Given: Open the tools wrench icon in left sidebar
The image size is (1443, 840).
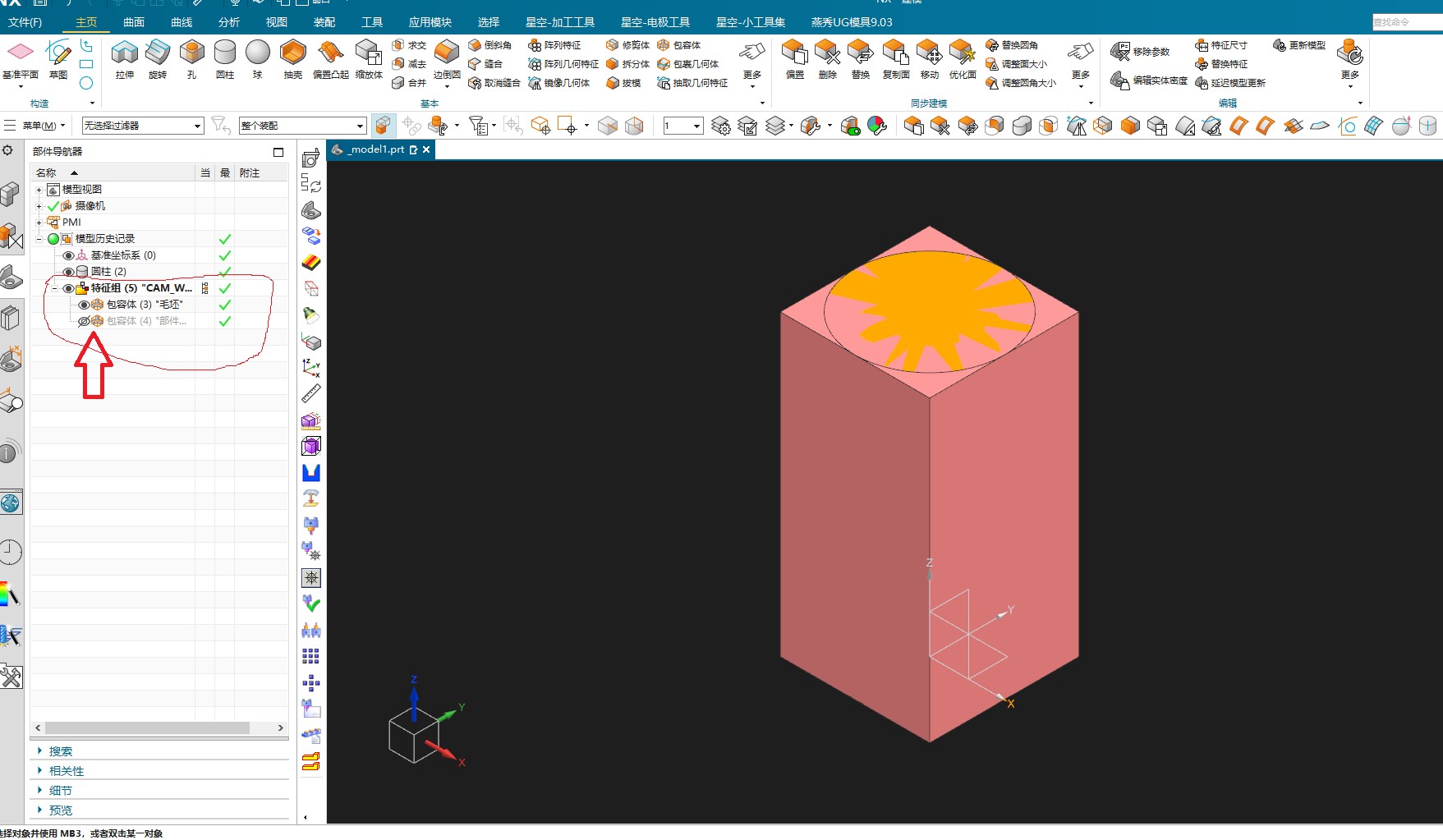Looking at the screenshot, I should click(x=11, y=677).
